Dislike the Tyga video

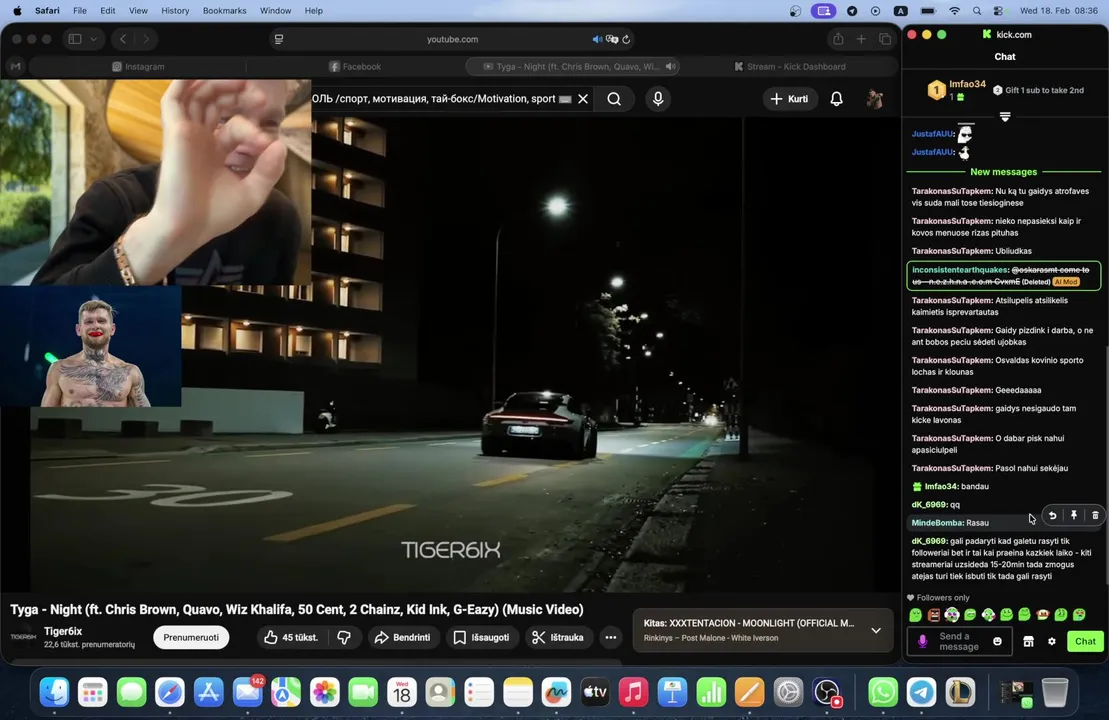pyautogui.click(x=344, y=637)
